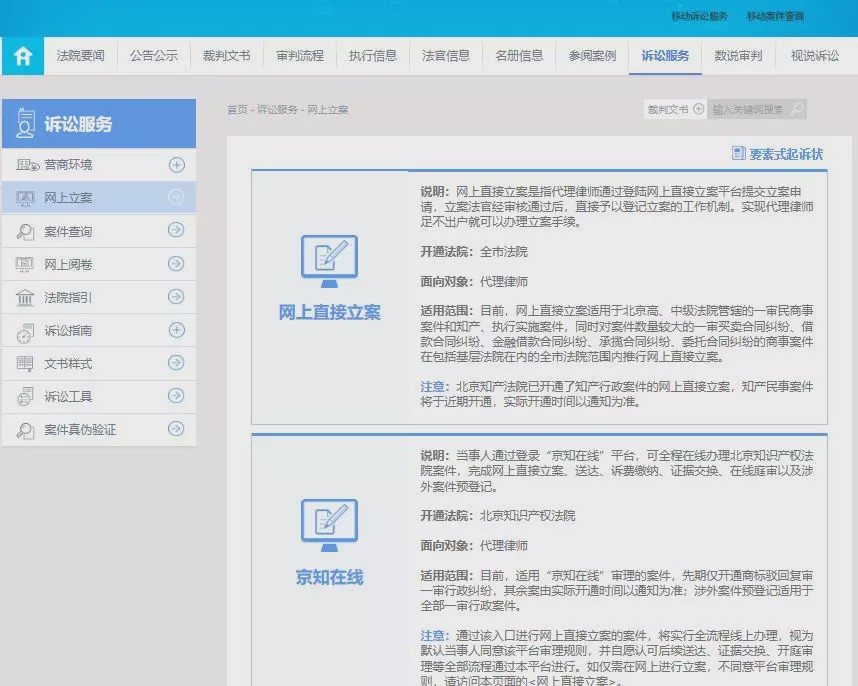Image resolution: width=858 pixels, height=686 pixels.
Task: Click the 网上直接立案 monitor icon
Action: pyautogui.click(x=329, y=262)
